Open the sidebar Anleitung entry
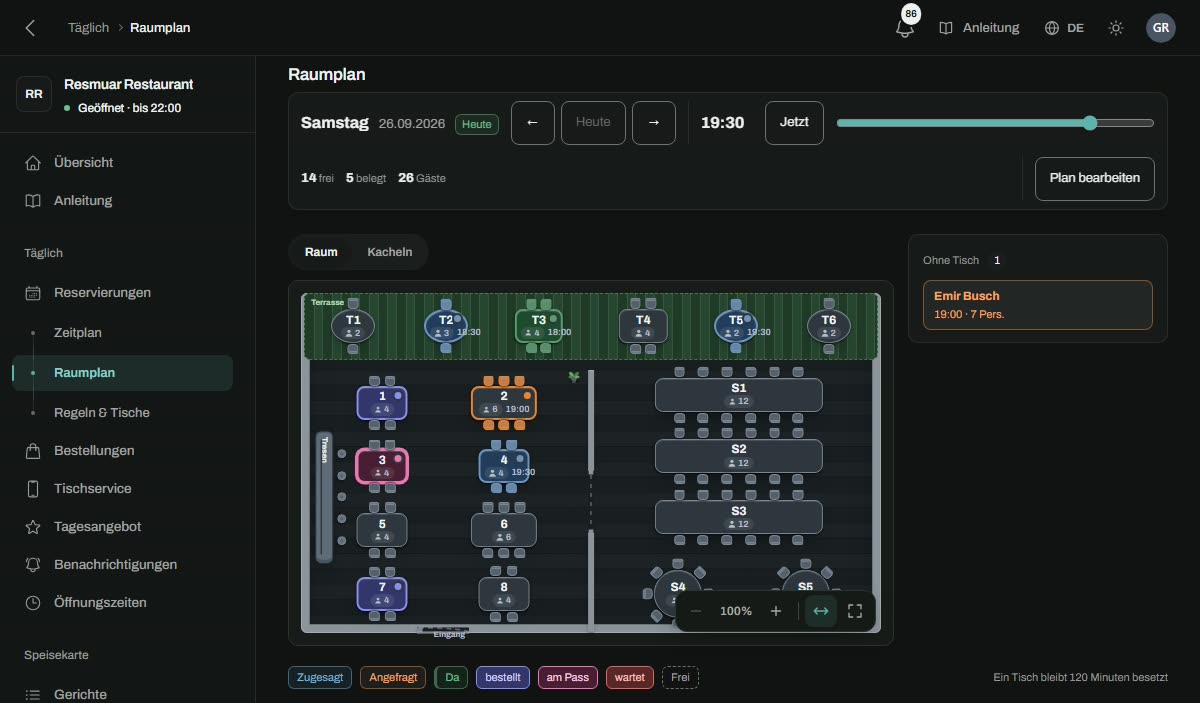The width and height of the screenshot is (1200, 703). [122, 200]
